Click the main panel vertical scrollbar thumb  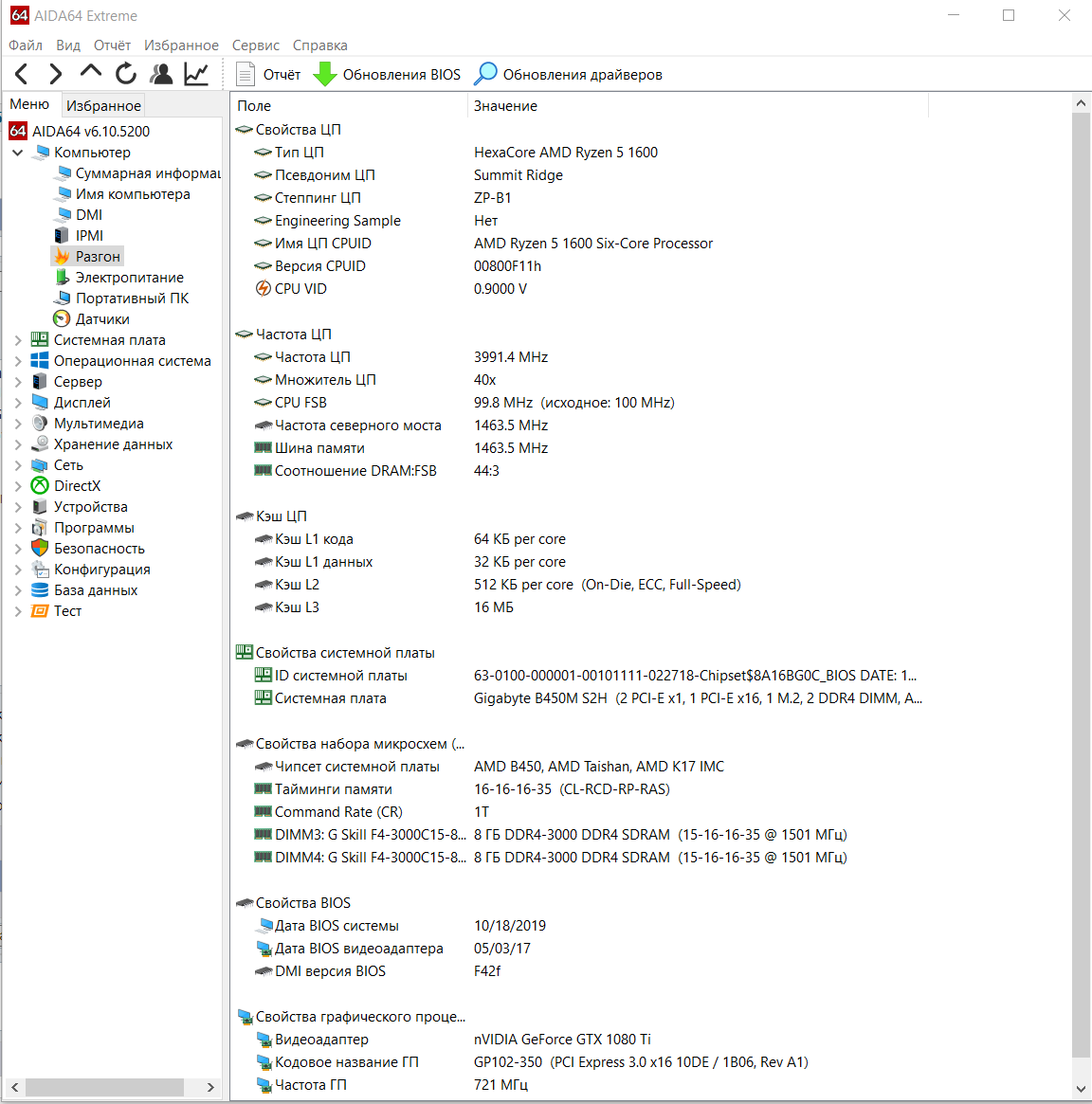pos(1081,585)
